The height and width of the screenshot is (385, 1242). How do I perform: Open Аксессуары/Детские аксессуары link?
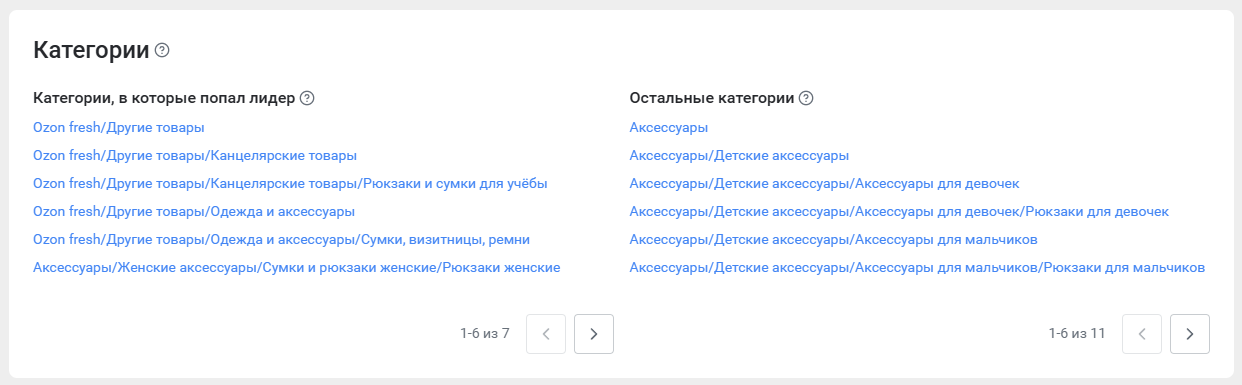tap(740, 155)
